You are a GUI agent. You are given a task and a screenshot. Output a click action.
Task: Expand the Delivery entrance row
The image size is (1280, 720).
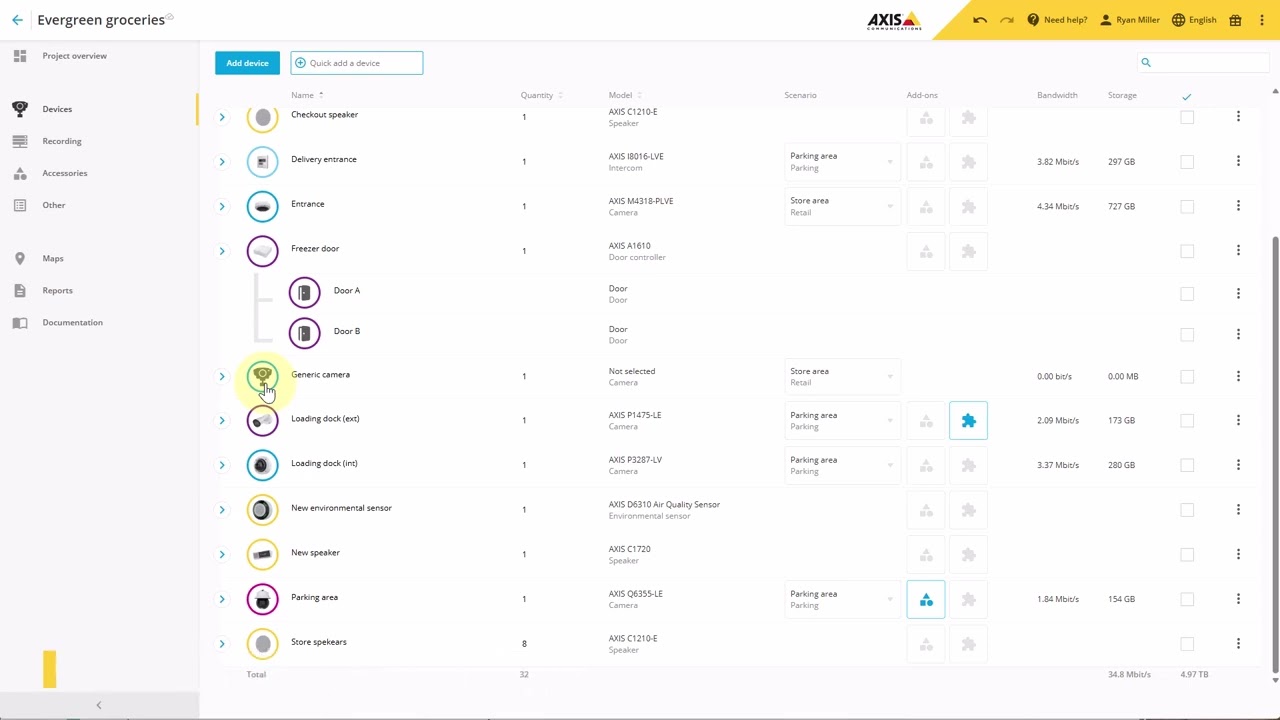[222, 161]
